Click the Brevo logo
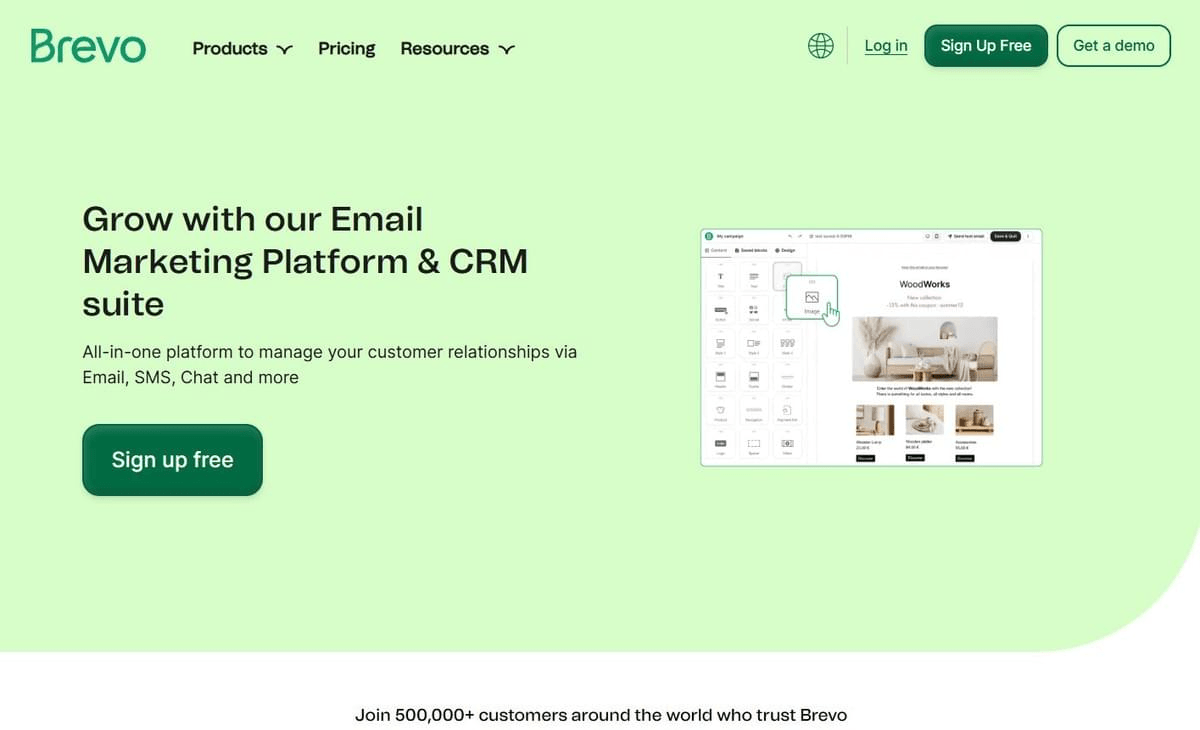 88,46
